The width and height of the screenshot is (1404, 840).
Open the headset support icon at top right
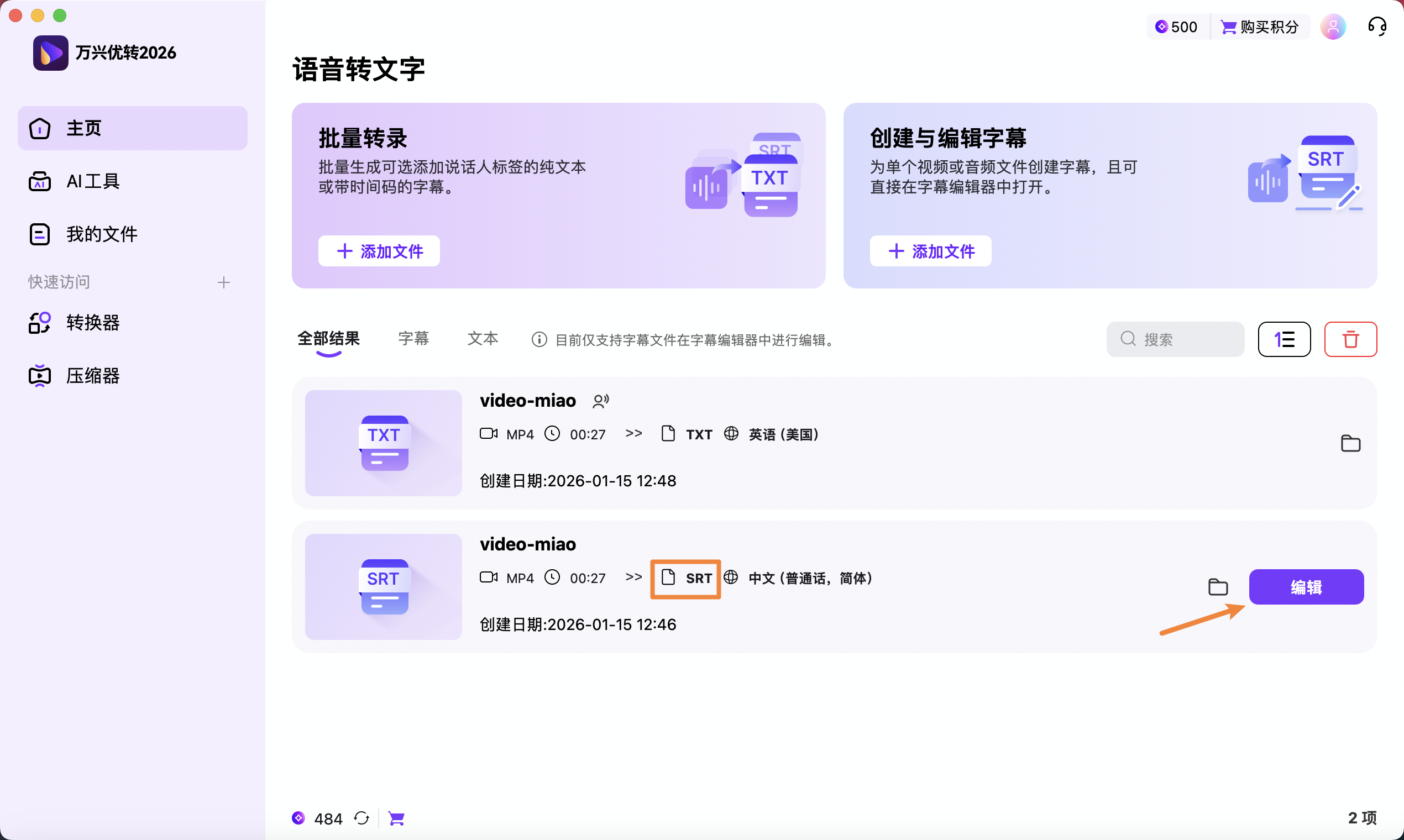(1377, 26)
